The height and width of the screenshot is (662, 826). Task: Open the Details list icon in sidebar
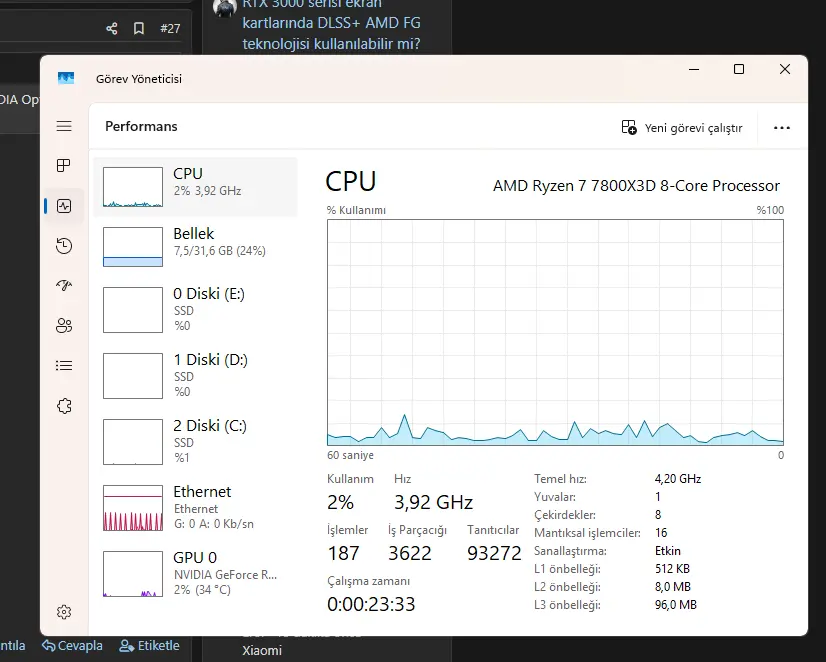pyautogui.click(x=64, y=365)
